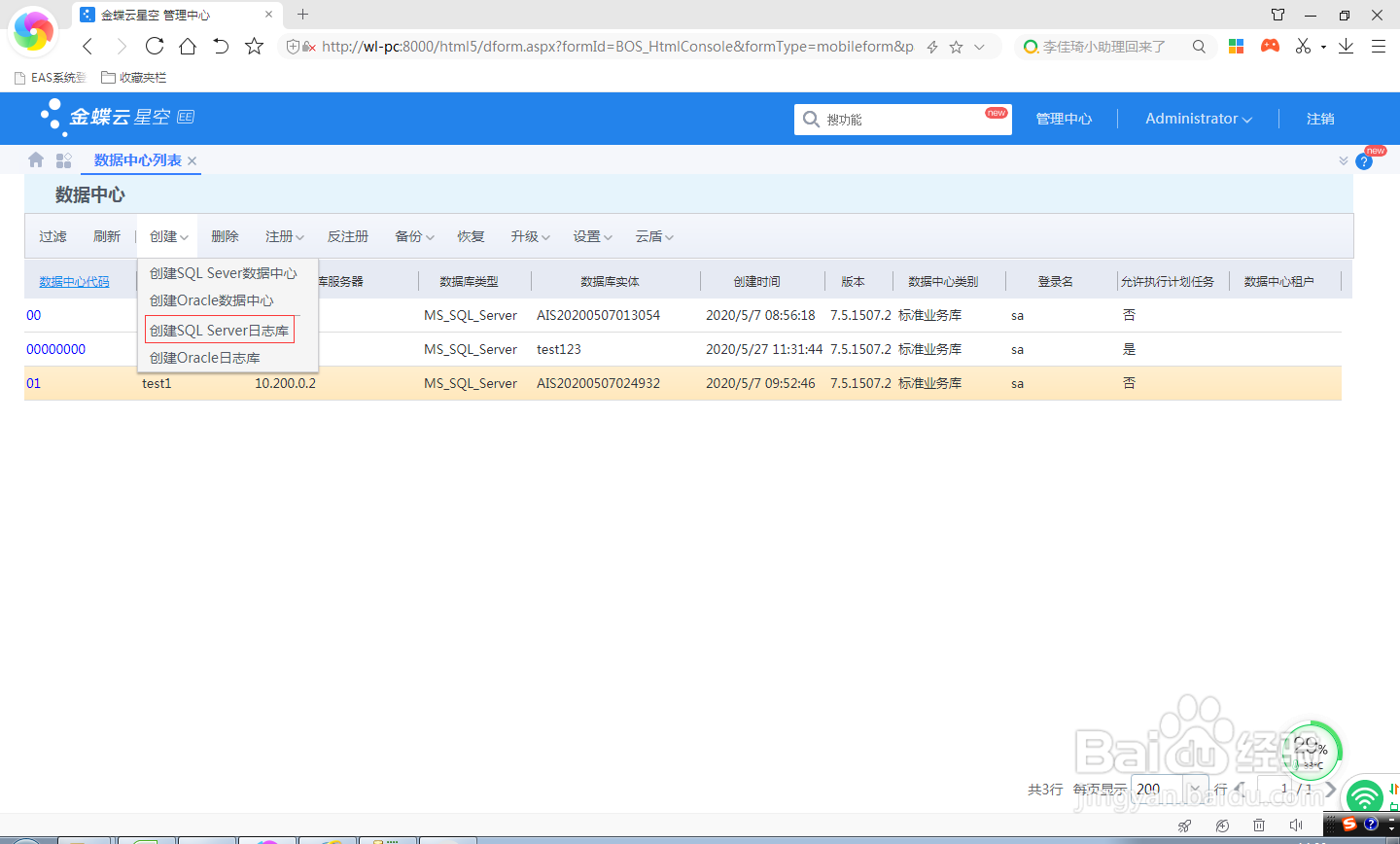Select 创建SQL Server日志库 from the menu
This screenshot has height=844, width=1400.
pos(219,330)
